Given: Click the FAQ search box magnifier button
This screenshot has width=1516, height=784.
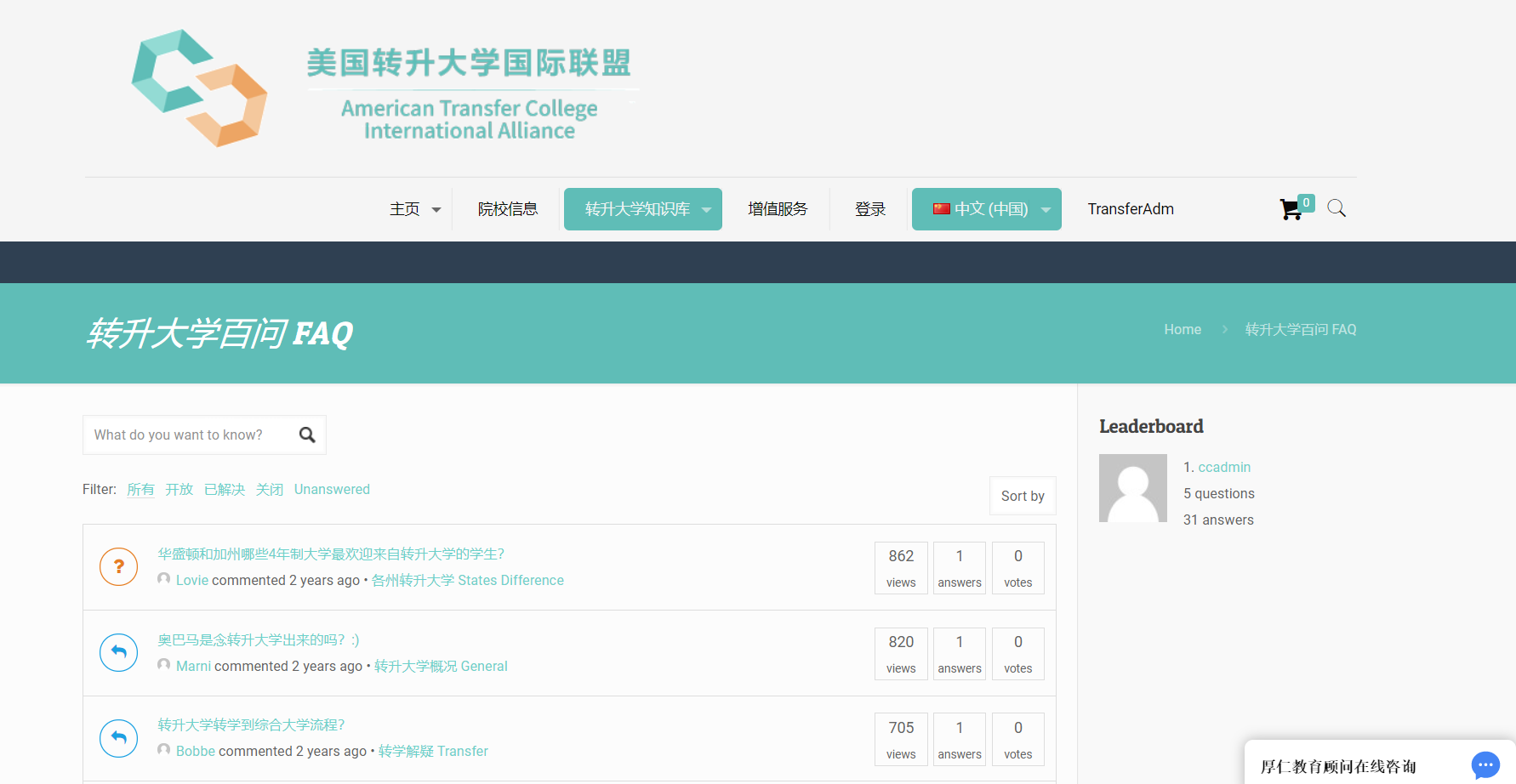Looking at the screenshot, I should [307, 435].
